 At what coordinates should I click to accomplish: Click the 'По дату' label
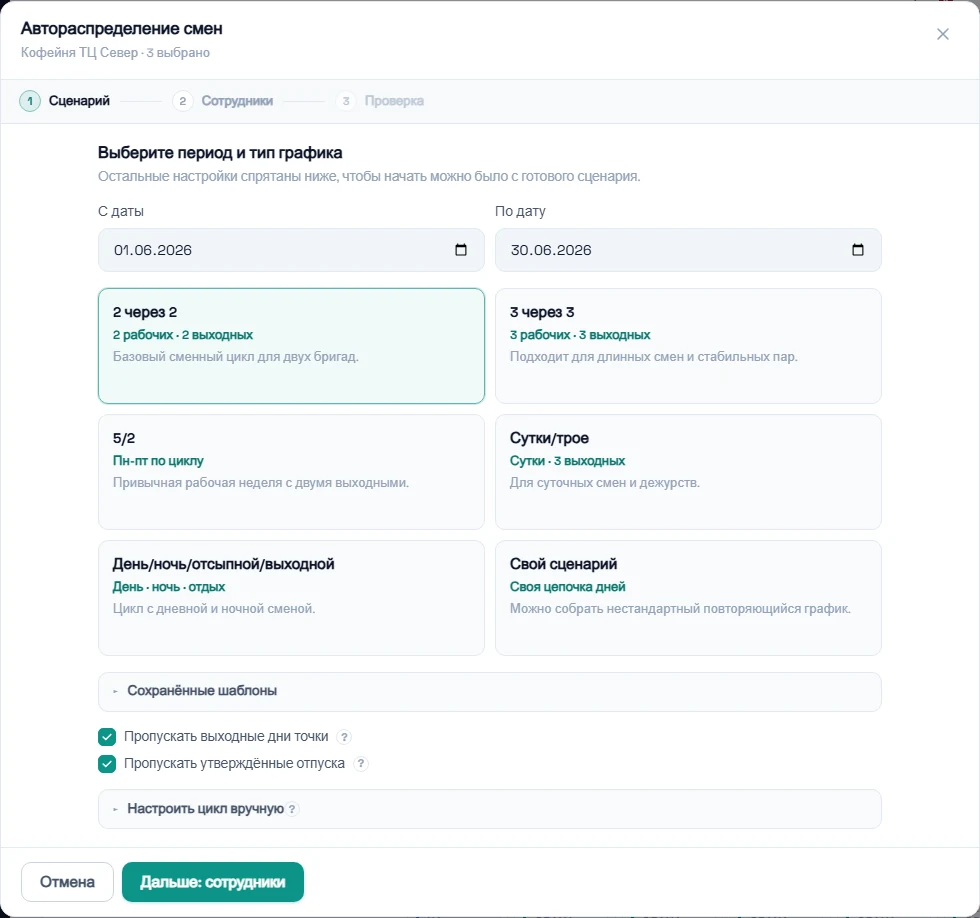pos(520,211)
